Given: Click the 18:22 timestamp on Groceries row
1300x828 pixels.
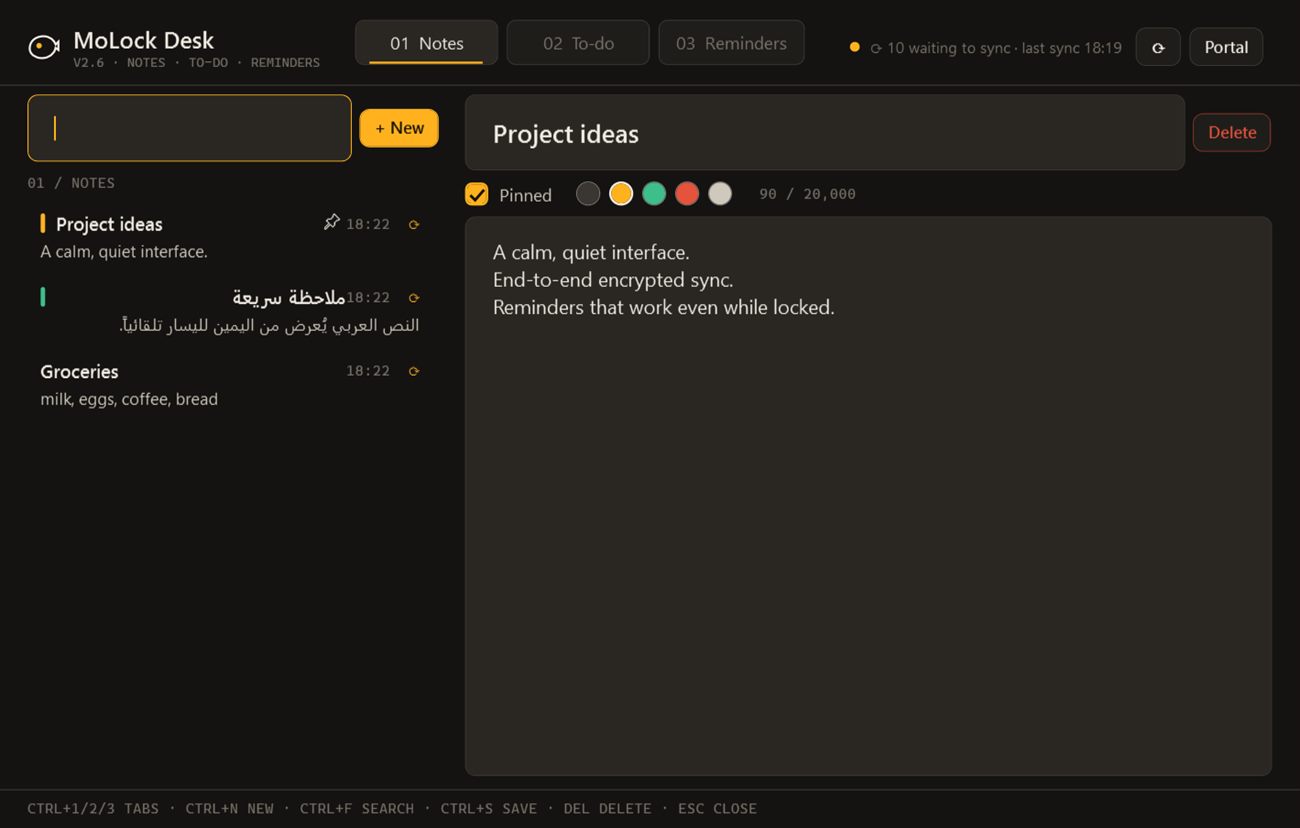Looking at the screenshot, I should (x=368, y=371).
